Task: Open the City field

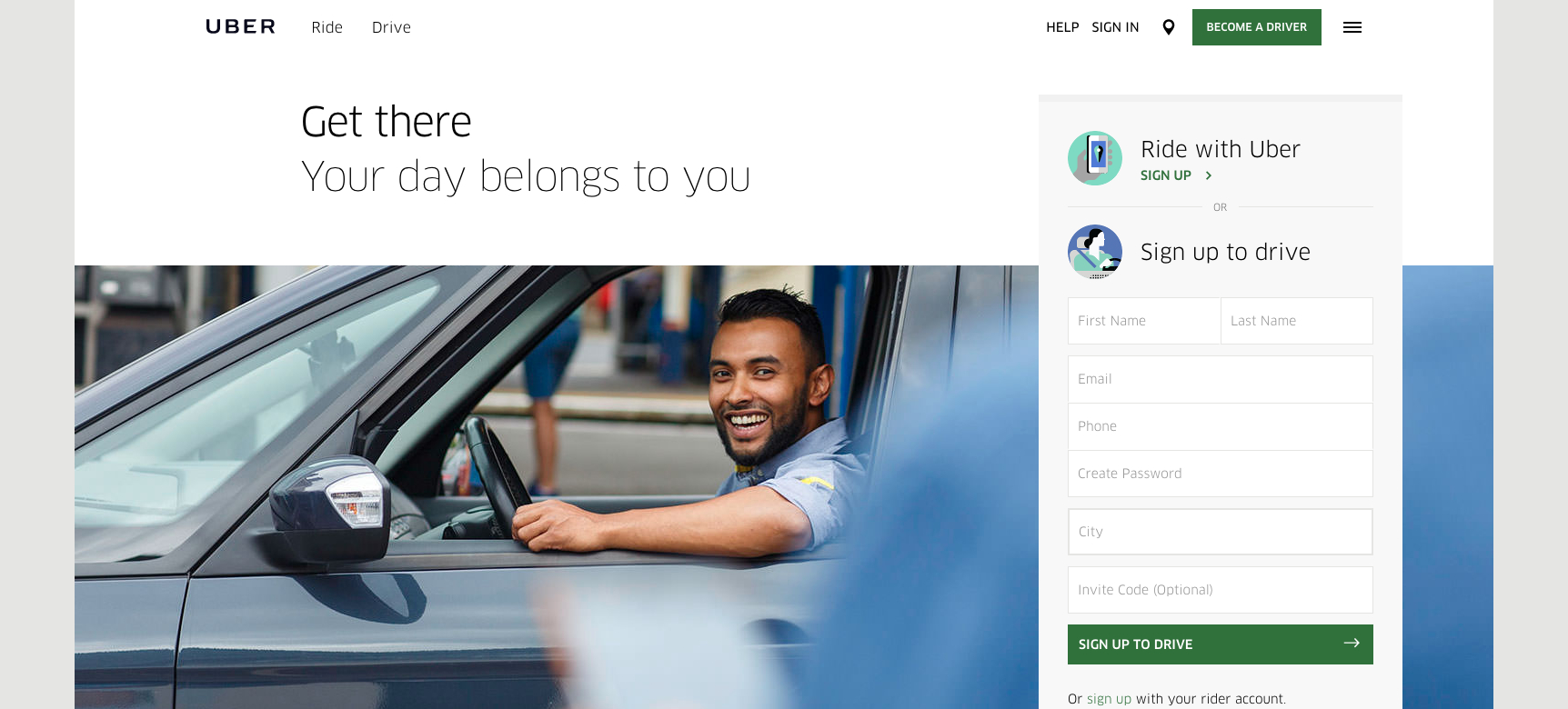Action: coord(1221,532)
